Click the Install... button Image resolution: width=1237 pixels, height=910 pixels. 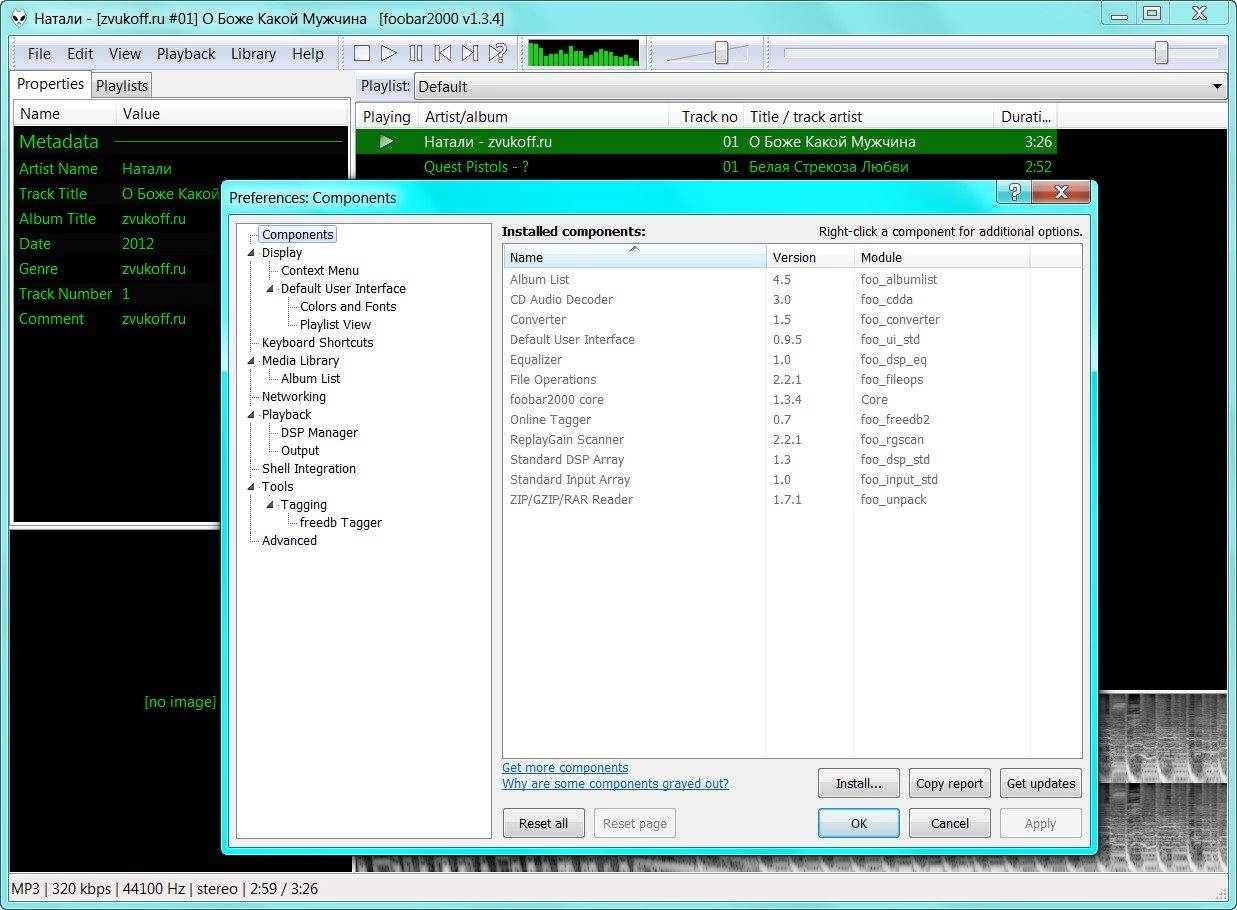click(859, 784)
